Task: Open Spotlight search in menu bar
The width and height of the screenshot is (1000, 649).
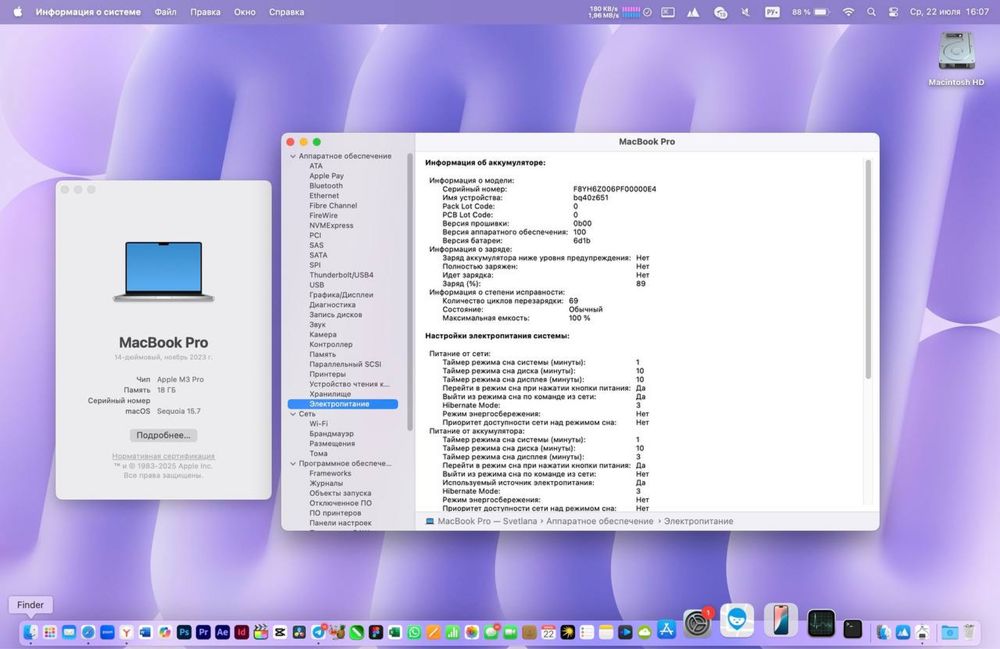Action: [x=871, y=11]
